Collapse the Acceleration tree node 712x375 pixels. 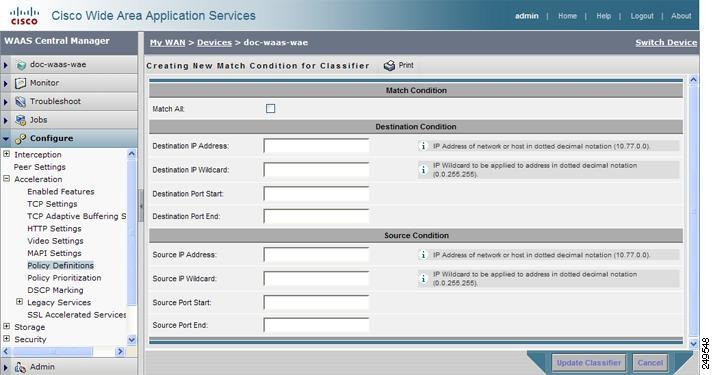click(6, 179)
